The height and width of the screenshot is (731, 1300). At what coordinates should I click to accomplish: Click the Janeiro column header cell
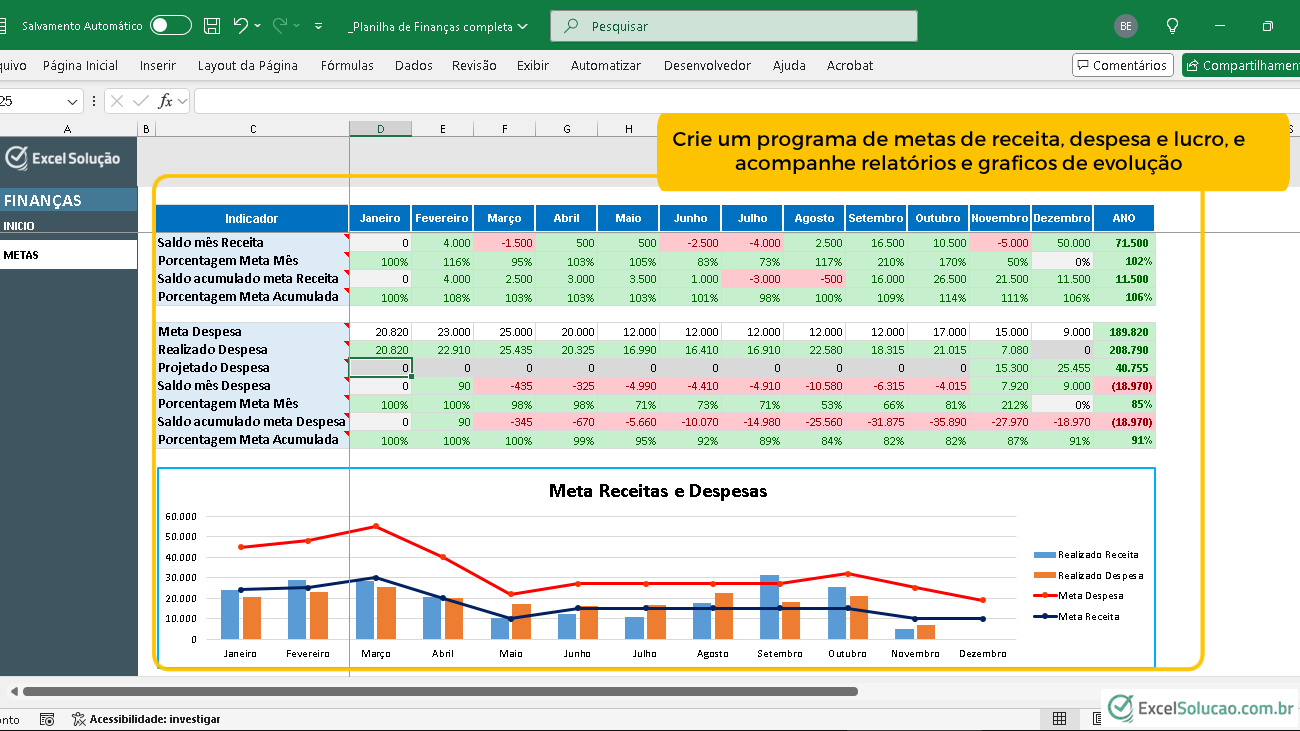(380, 218)
